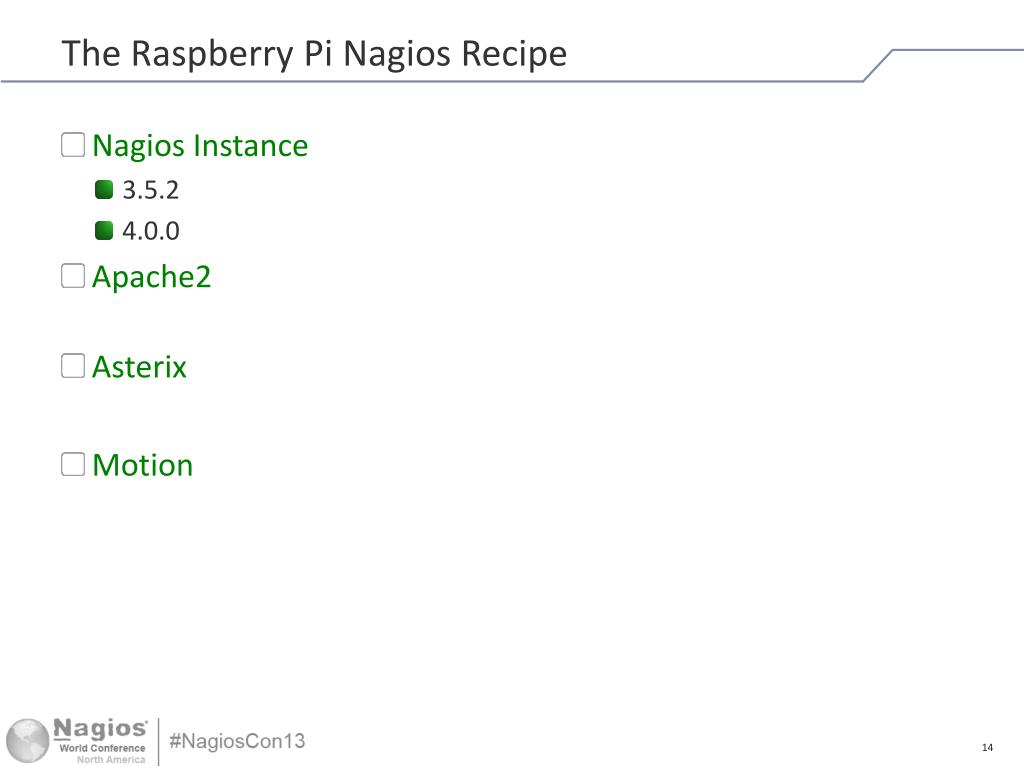Click the 4.0.0 version text
Screen dimensions: 1024x768
tap(150, 231)
